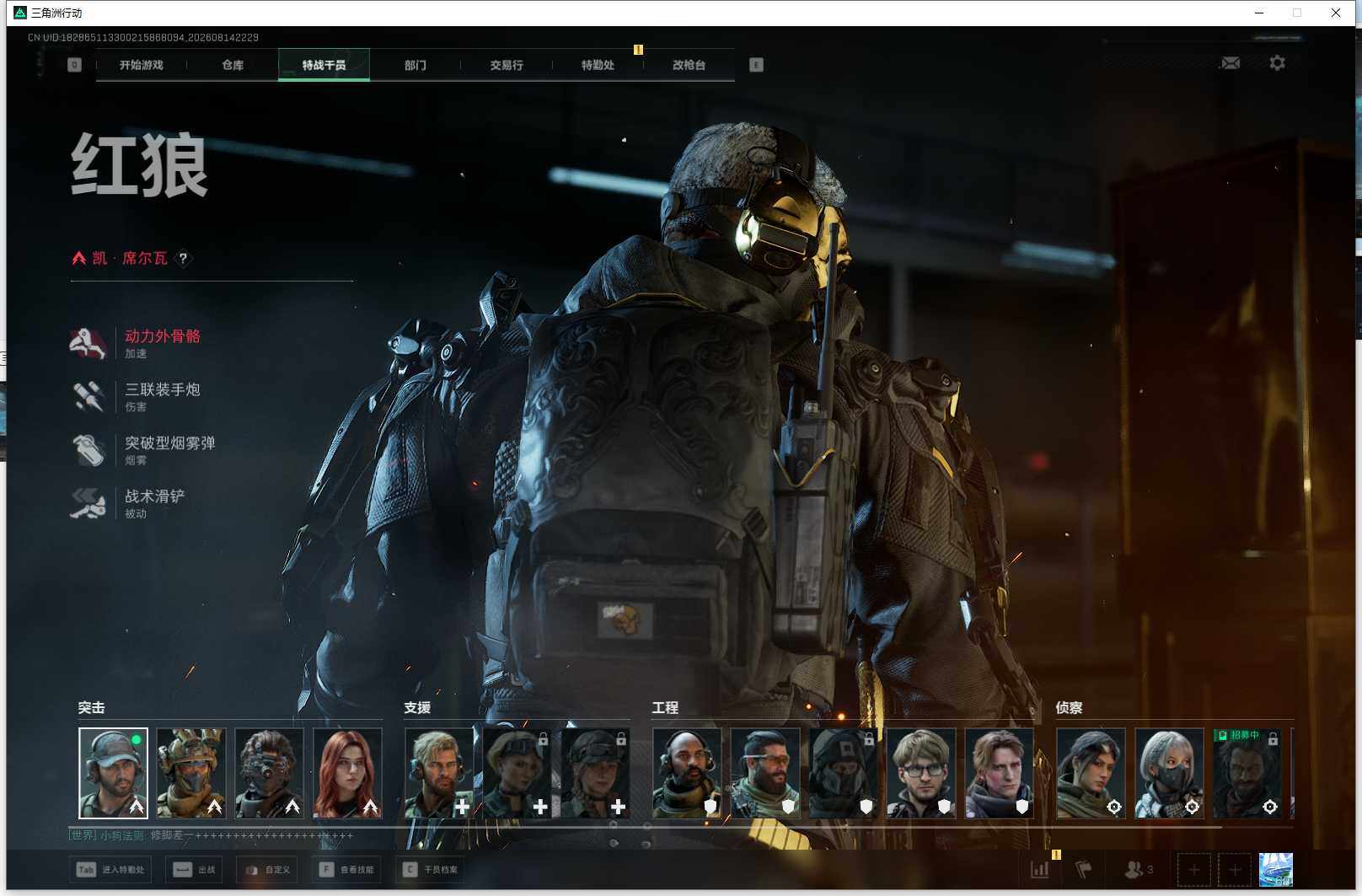The height and width of the screenshot is (896, 1362).
Task: Open the 干员档案 operator profile button
Action: (430, 870)
